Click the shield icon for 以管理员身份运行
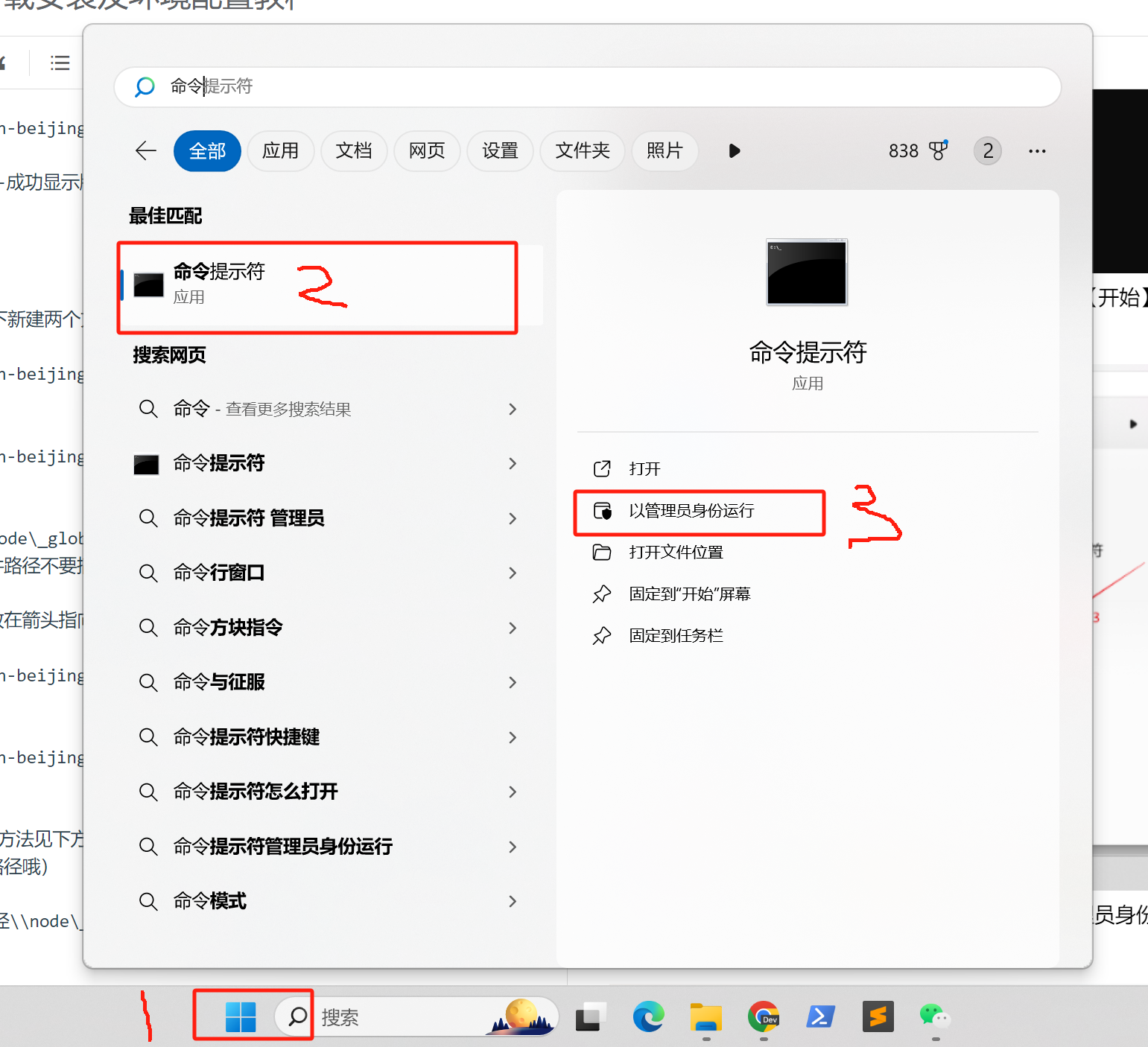 [x=602, y=511]
